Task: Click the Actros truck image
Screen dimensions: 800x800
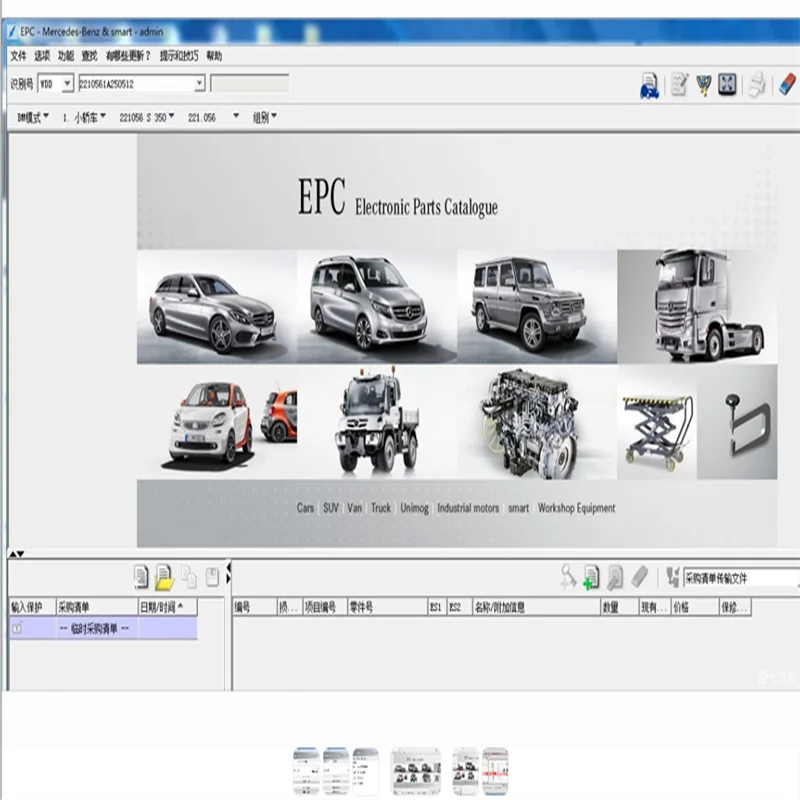Action: [x=697, y=307]
